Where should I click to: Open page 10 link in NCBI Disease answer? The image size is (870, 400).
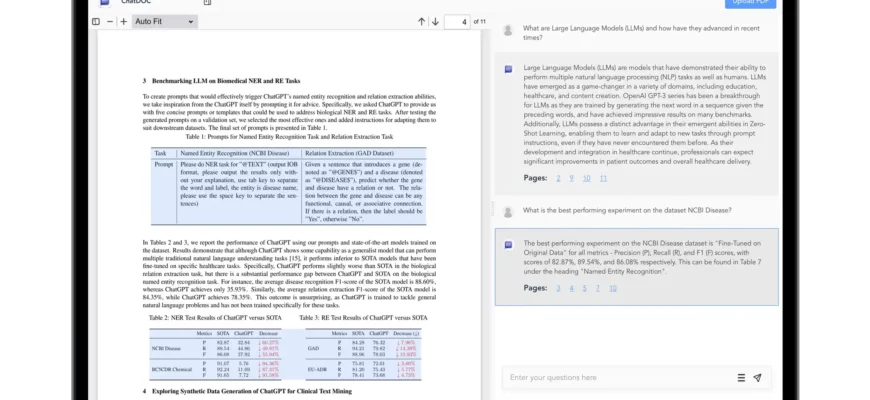(612, 288)
